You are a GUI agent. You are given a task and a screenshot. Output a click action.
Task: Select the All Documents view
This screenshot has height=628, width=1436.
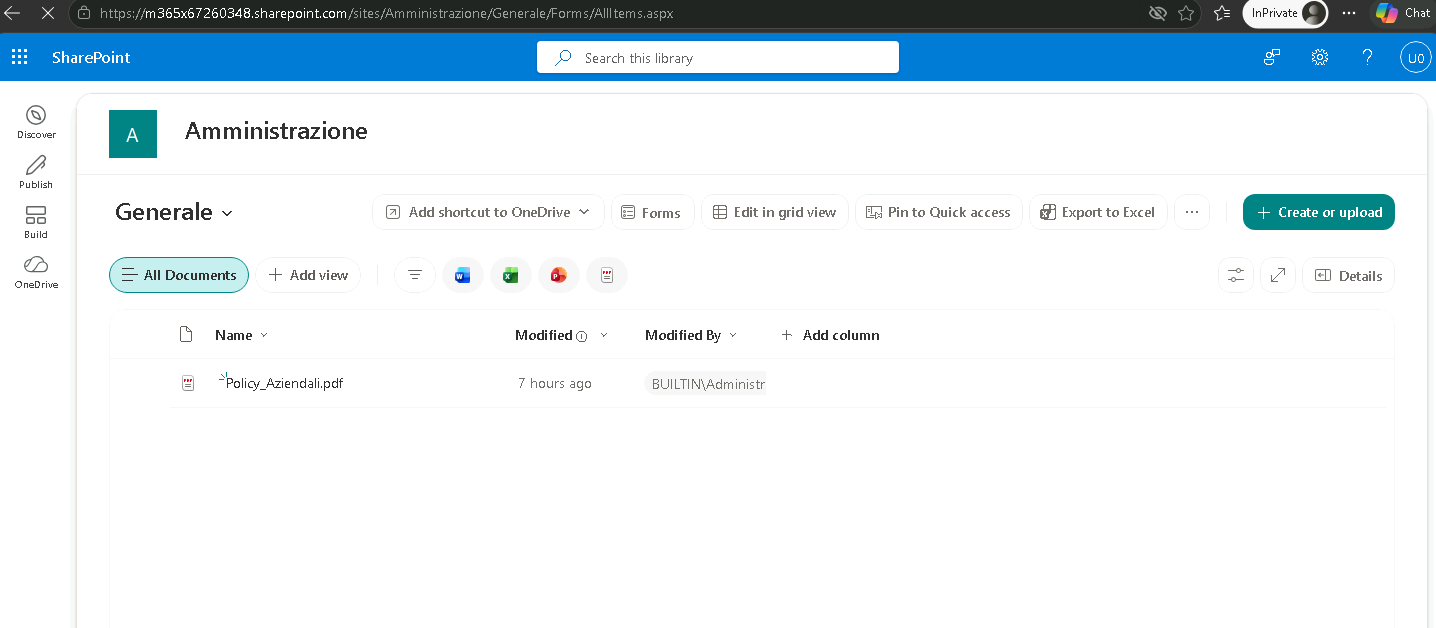pyautogui.click(x=179, y=275)
